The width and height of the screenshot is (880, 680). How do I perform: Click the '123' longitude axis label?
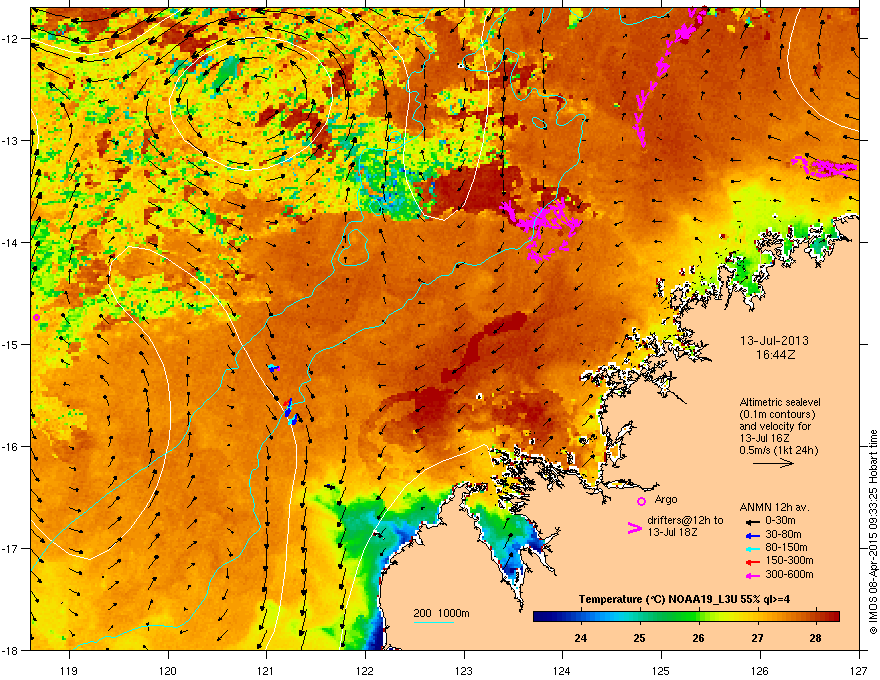(x=464, y=670)
